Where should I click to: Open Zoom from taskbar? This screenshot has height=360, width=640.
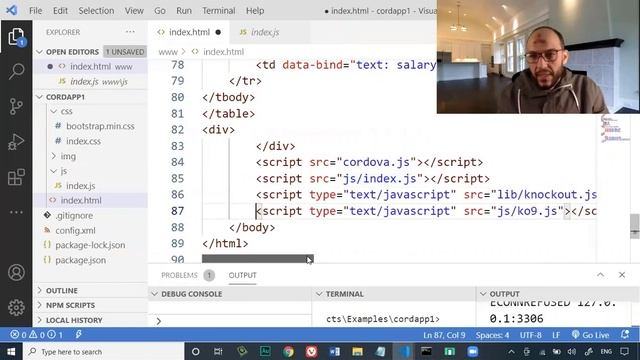coord(473,351)
